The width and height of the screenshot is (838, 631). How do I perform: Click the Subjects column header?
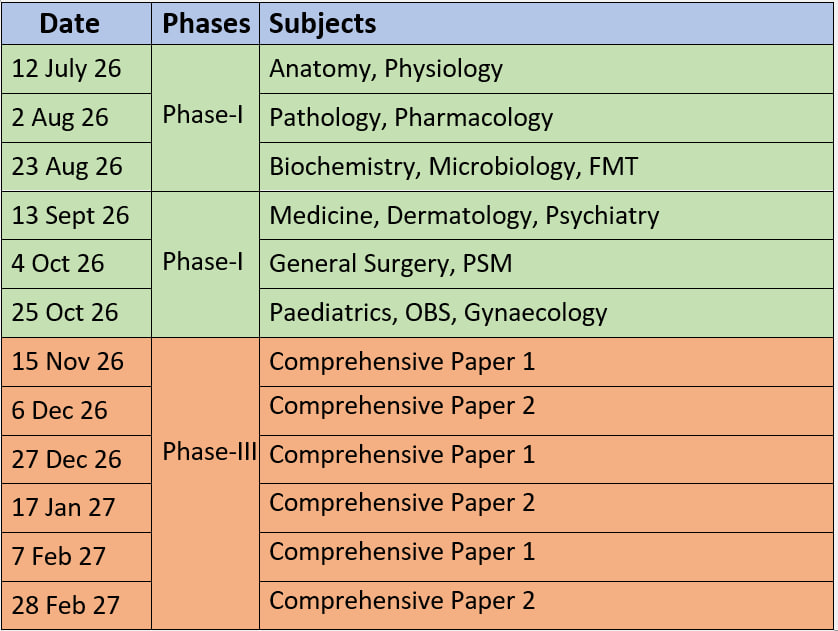pos(546,24)
